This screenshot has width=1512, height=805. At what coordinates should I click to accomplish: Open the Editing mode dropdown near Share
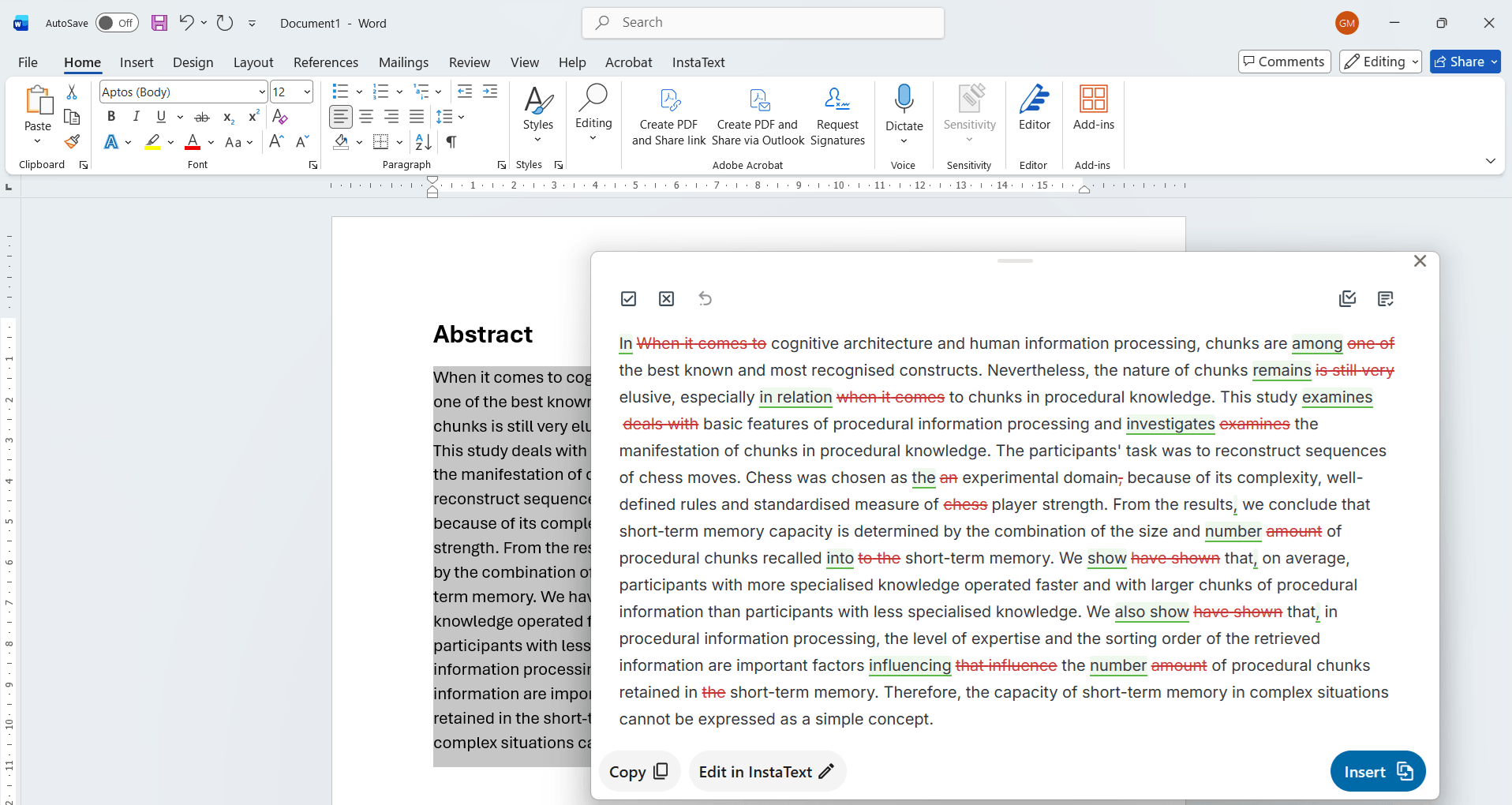pyautogui.click(x=1380, y=62)
